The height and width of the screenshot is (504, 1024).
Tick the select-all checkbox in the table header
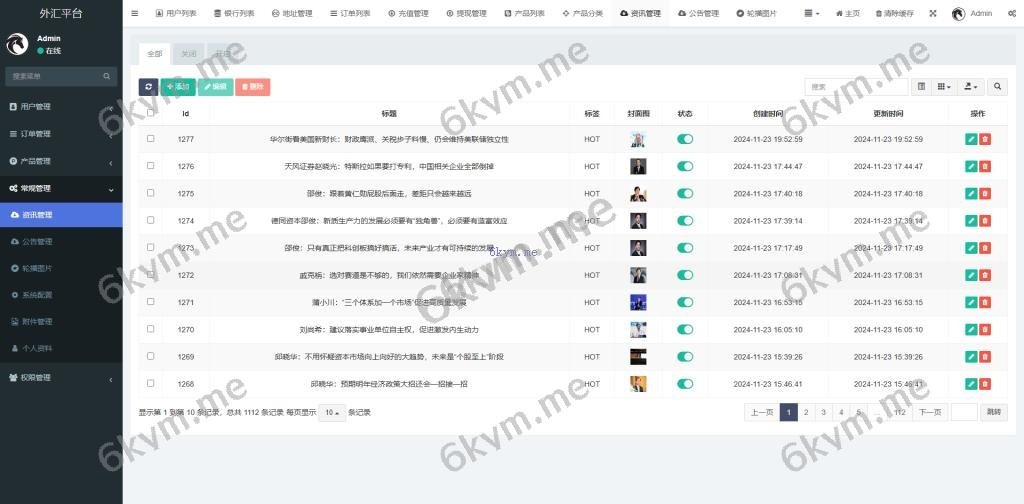click(x=151, y=113)
